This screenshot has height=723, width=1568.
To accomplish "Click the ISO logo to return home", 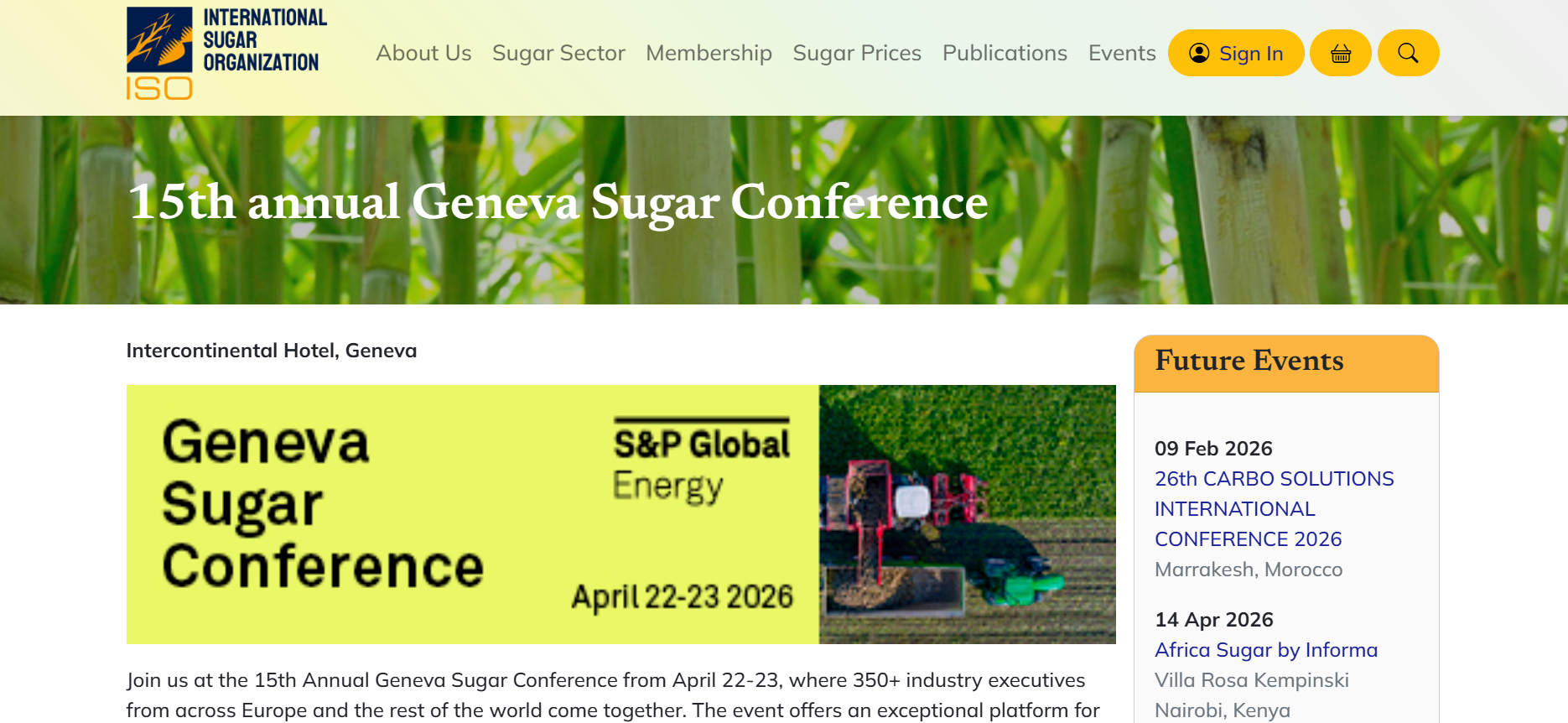I will 226,50.
